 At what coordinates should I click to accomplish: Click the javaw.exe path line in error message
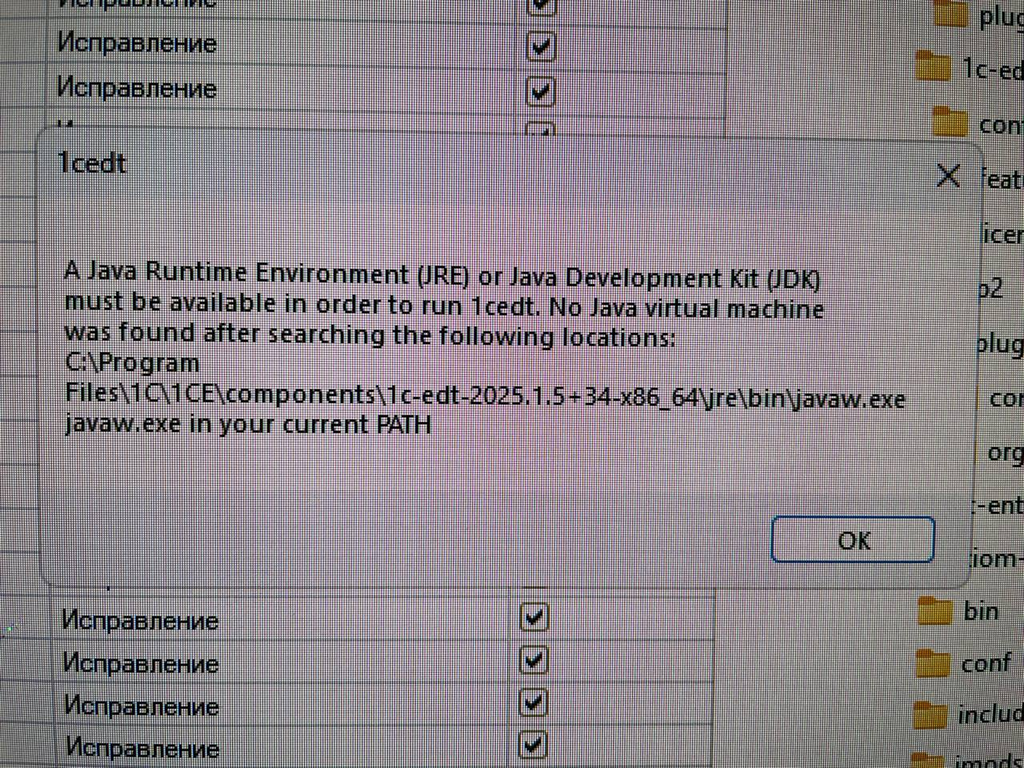pyautogui.click(x=484, y=398)
